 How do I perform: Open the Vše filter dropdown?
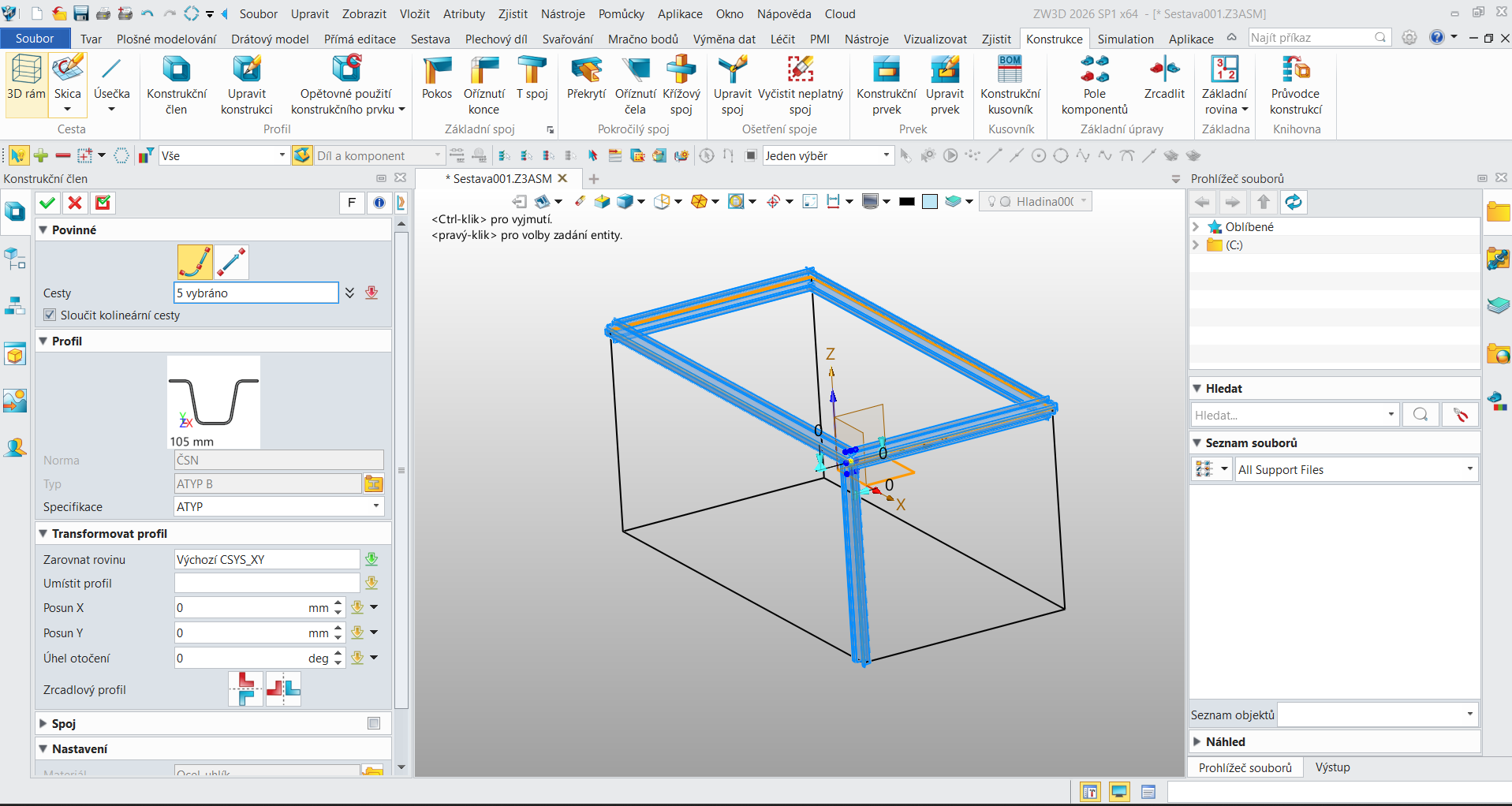(282, 155)
